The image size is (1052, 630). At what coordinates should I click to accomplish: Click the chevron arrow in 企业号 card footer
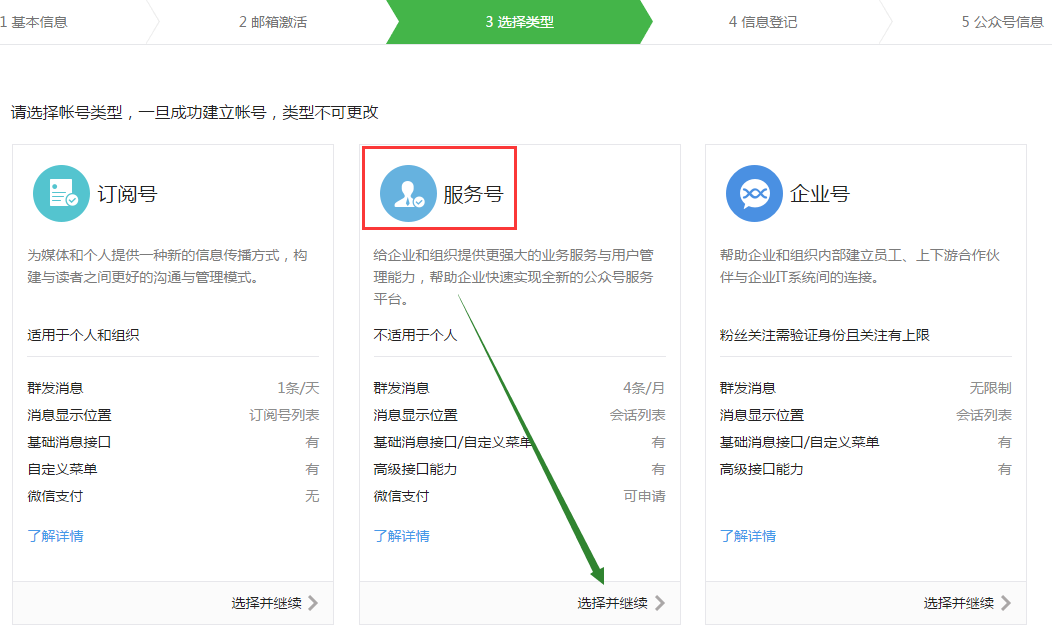pyautogui.click(x=1005, y=603)
